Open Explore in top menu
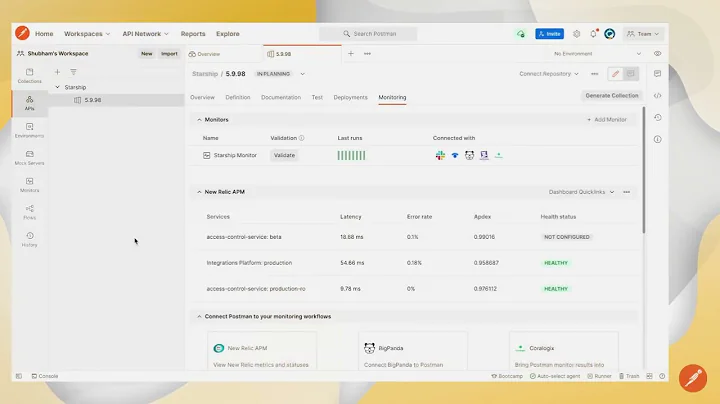720x404 pixels. [228, 34]
